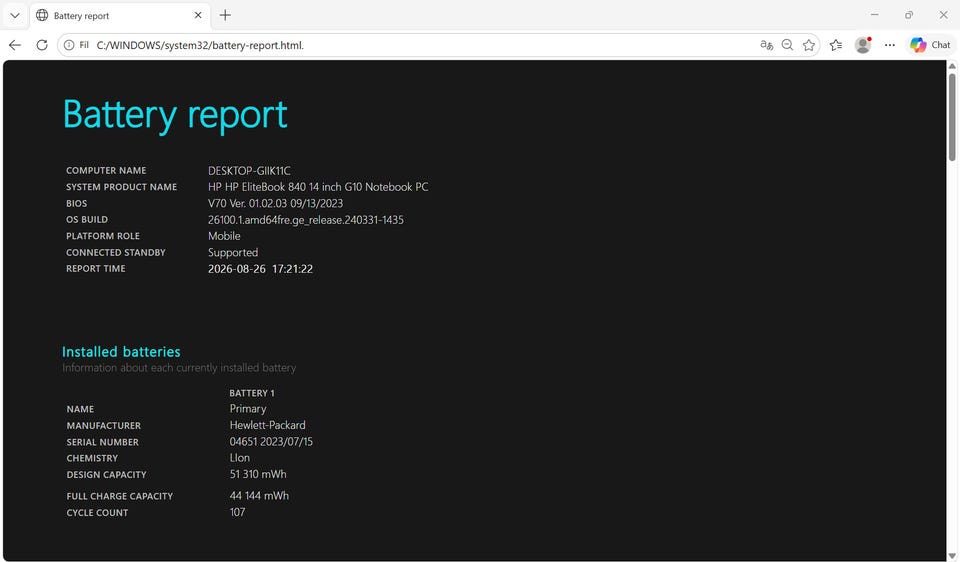Click report time 2026-08-26 17:21:22
This screenshot has width=960, height=562.
pos(260,269)
